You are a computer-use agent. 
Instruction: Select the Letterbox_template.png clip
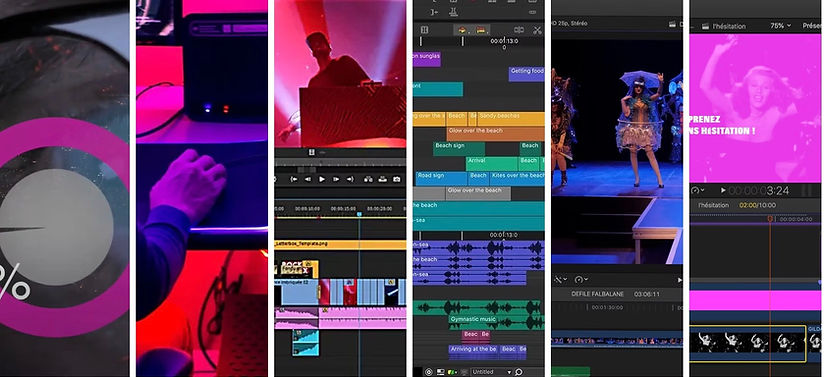coord(340,245)
